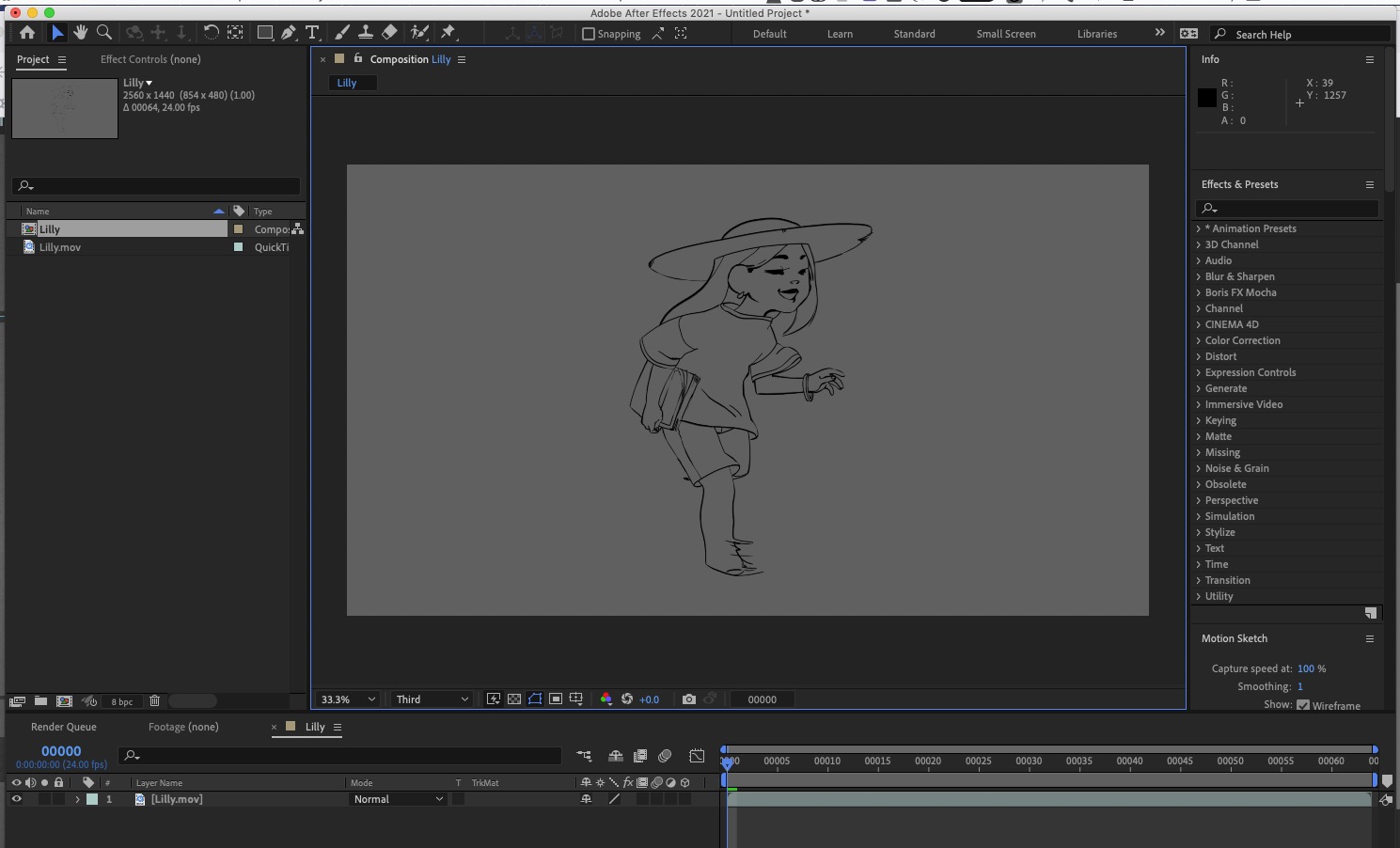Create a new composition icon in Project panel
Viewport: 1400px width, 848px height.
[64, 701]
